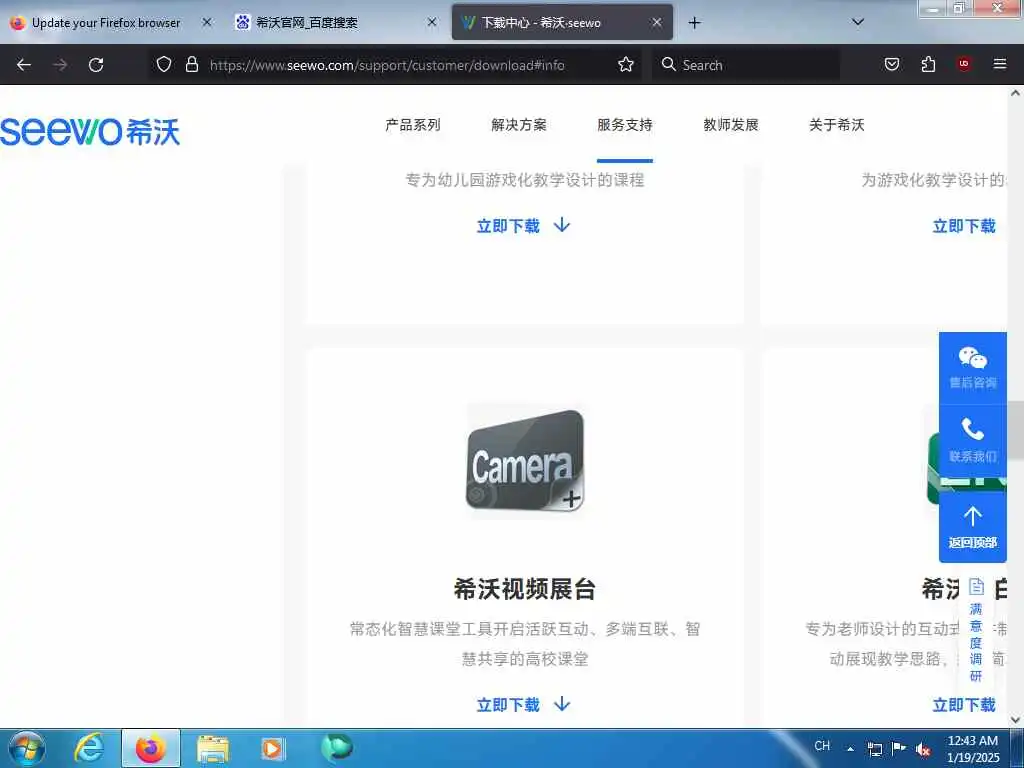This screenshot has height=768, width=1024.
Task: Open File Explorer from taskbar
Action: [x=213, y=748]
